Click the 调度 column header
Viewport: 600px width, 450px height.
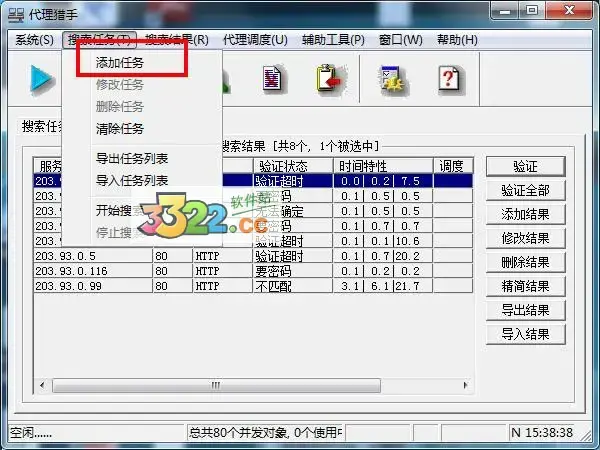click(453, 166)
